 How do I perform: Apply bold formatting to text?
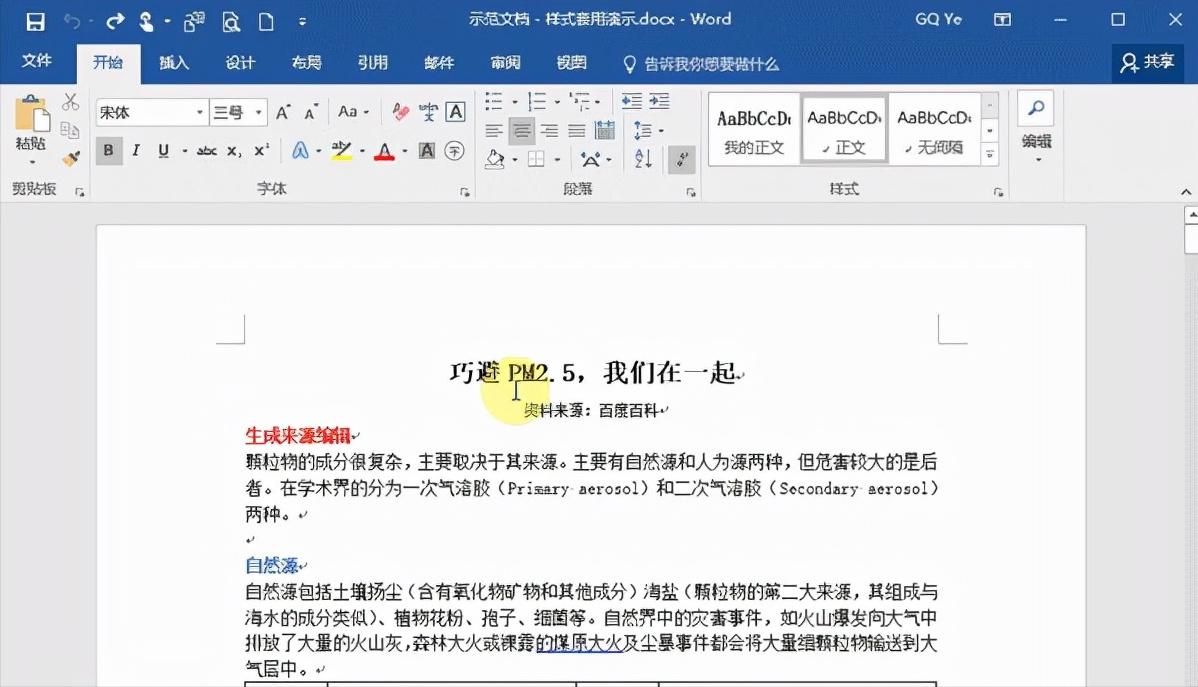coord(108,150)
